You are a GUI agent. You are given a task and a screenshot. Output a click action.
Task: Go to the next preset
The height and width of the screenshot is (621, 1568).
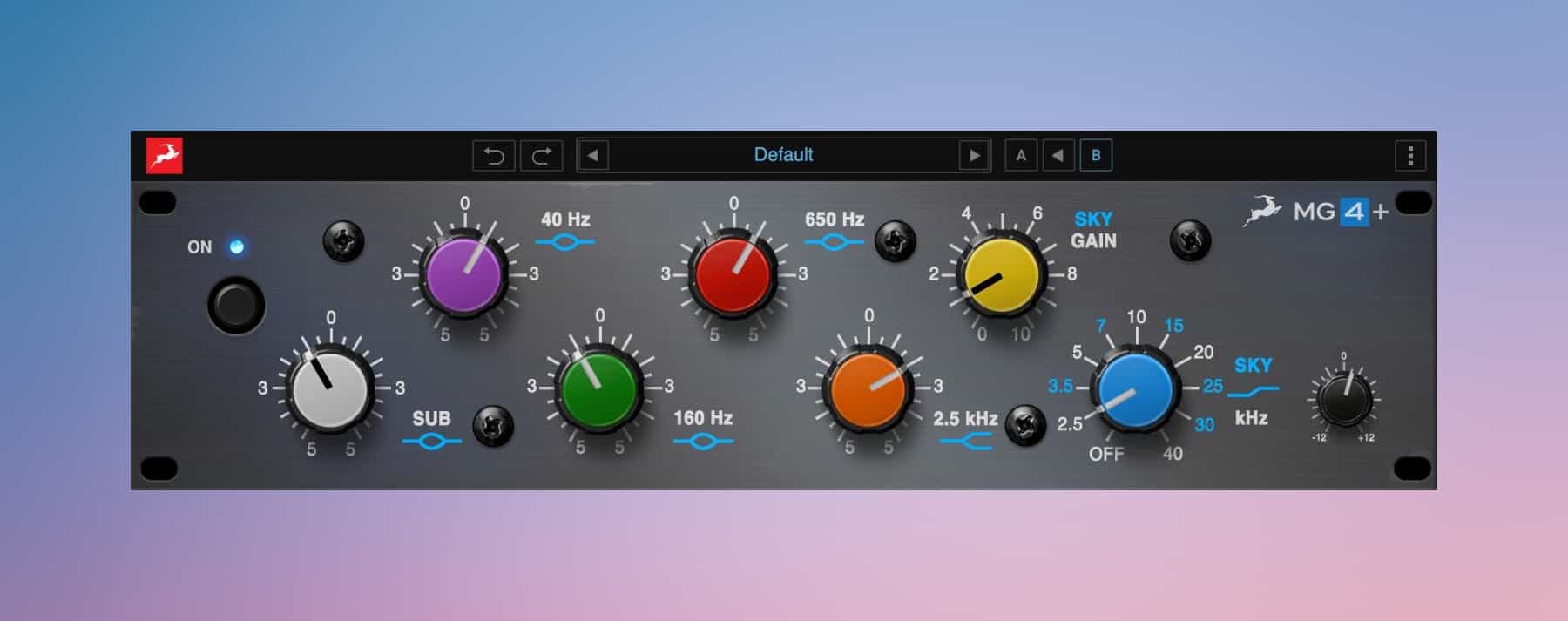click(974, 156)
